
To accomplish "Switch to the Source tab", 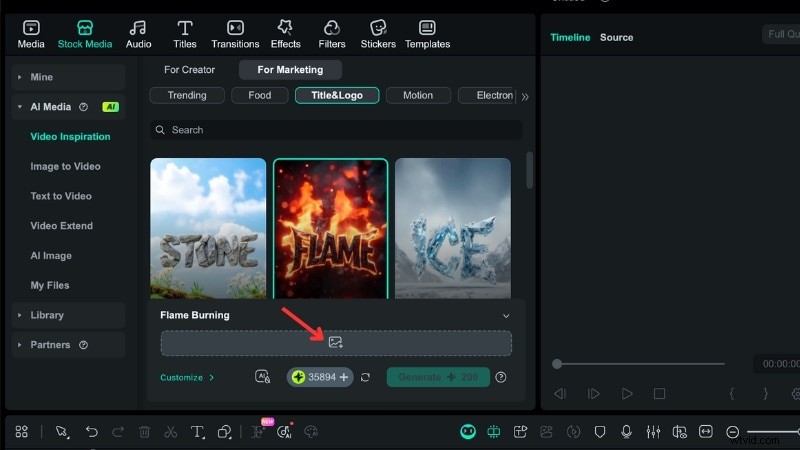I will [616, 37].
